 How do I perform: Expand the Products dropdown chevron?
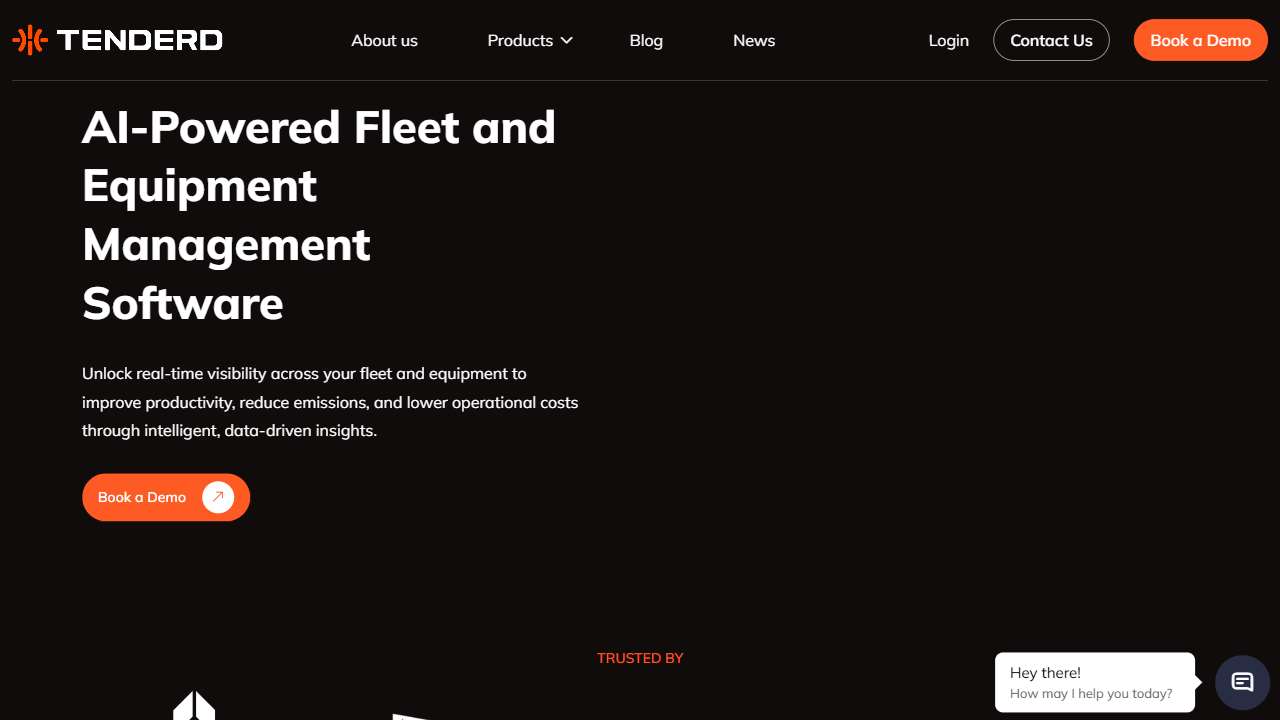[x=567, y=40]
